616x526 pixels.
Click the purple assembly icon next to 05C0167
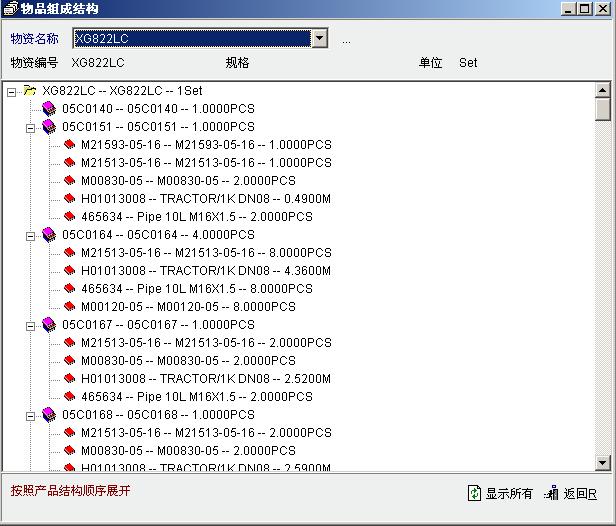[49, 325]
